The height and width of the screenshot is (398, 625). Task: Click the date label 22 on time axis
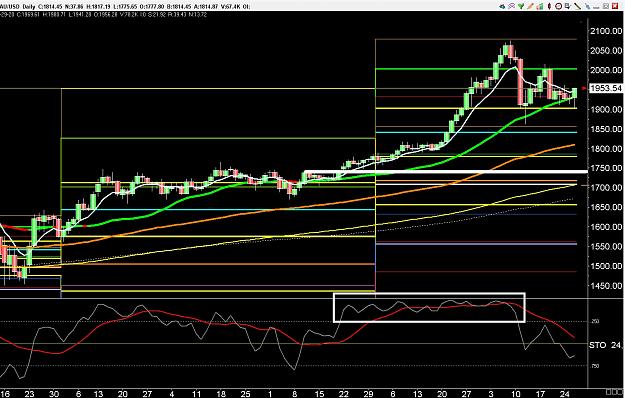(344, 394)
